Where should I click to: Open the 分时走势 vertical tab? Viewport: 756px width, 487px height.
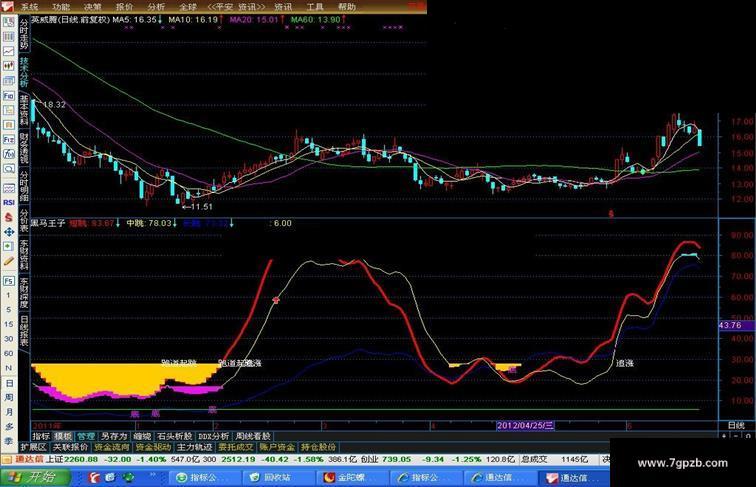coord(24,34)
